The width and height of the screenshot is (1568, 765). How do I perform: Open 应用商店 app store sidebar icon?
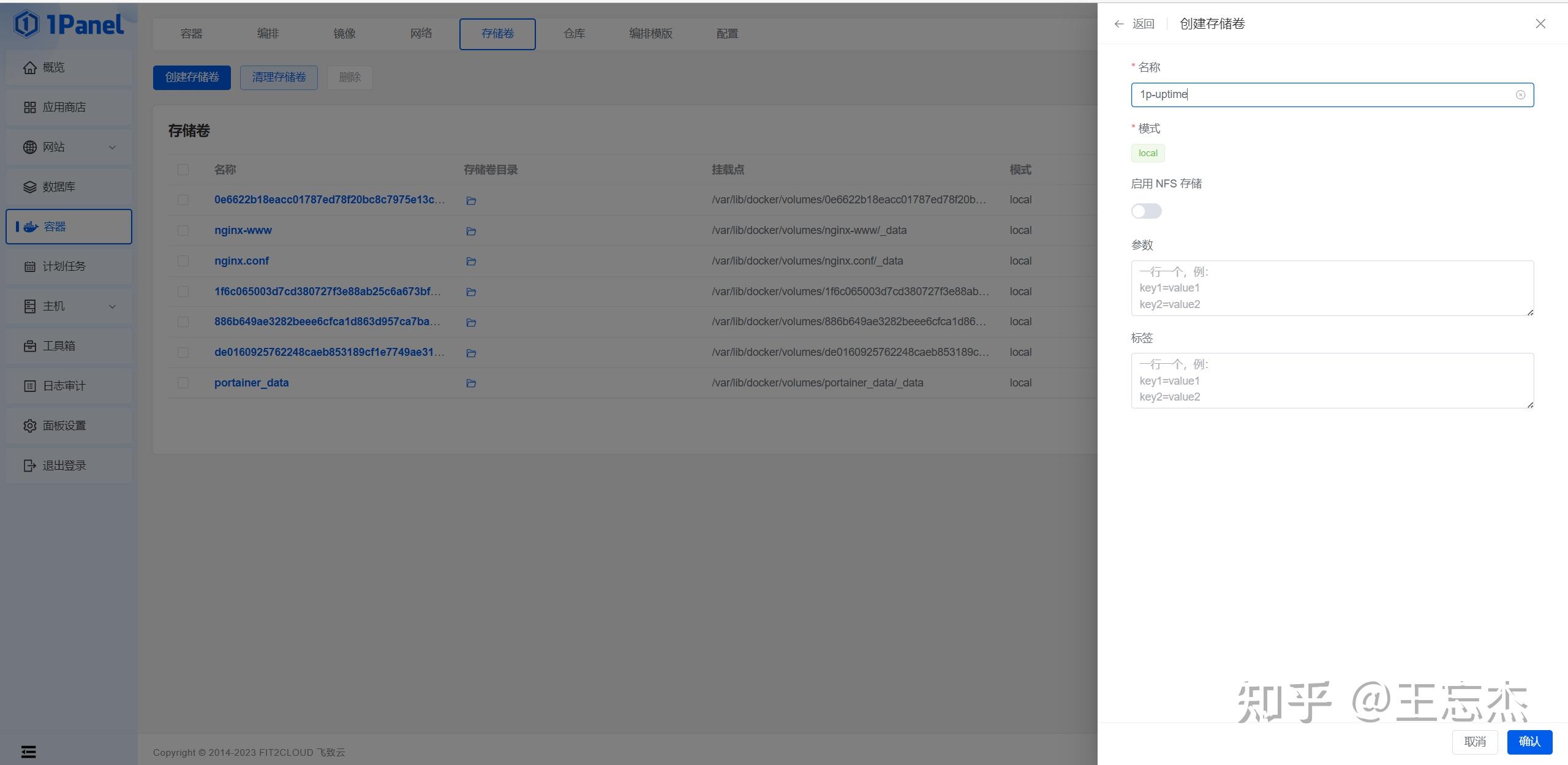pyautogui.click(x=30, y=107)
